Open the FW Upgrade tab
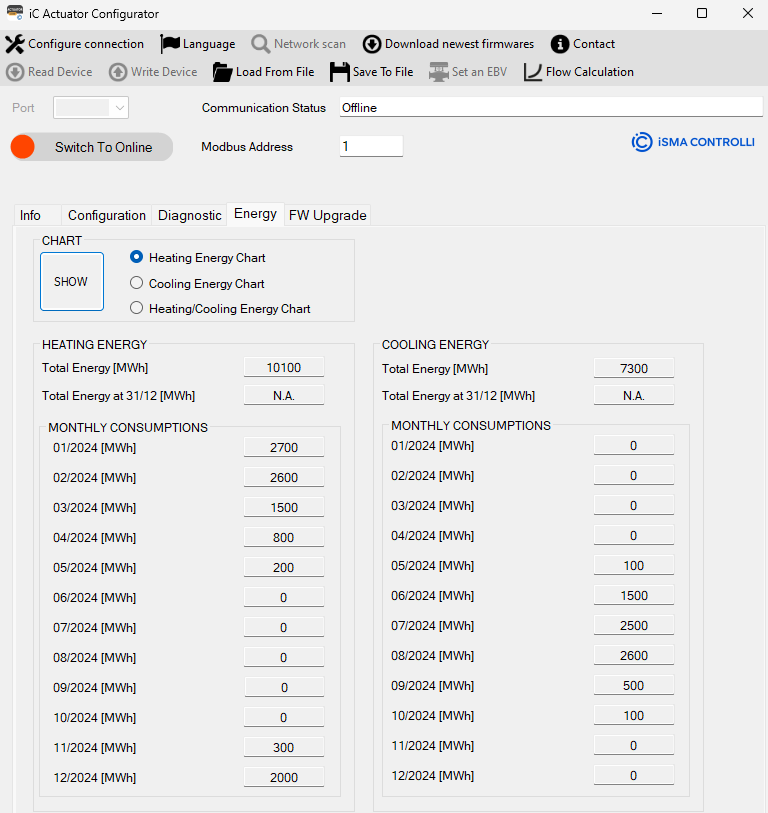The height and width of the screenshot is (813, 768). pos(328,215)
